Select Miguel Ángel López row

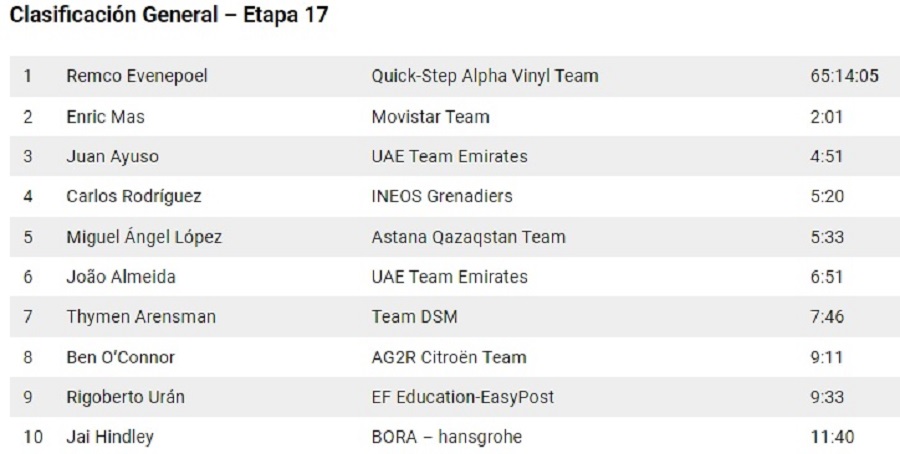pos(144,237)
